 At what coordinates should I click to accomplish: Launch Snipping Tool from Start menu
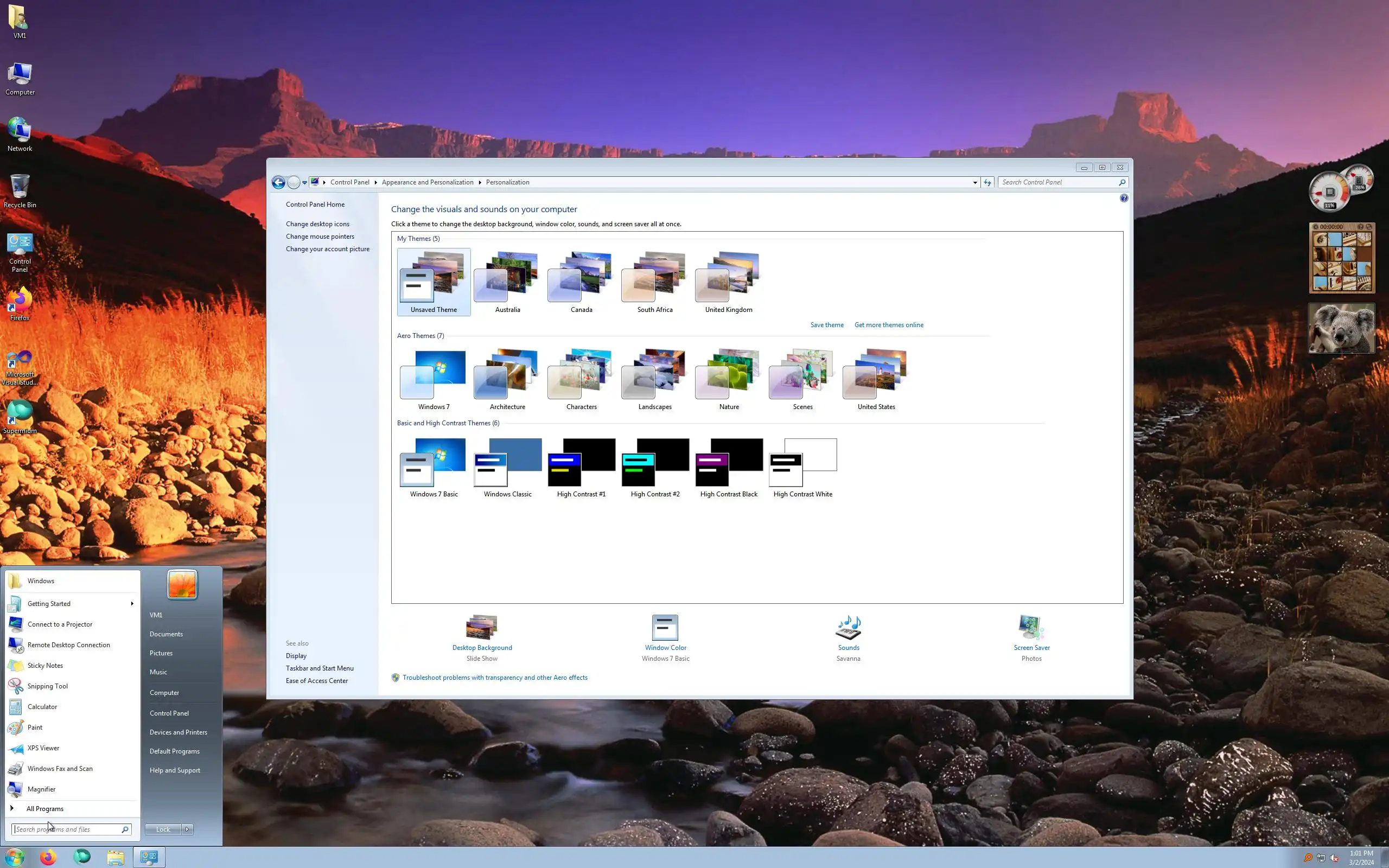(x=48, y=686)
